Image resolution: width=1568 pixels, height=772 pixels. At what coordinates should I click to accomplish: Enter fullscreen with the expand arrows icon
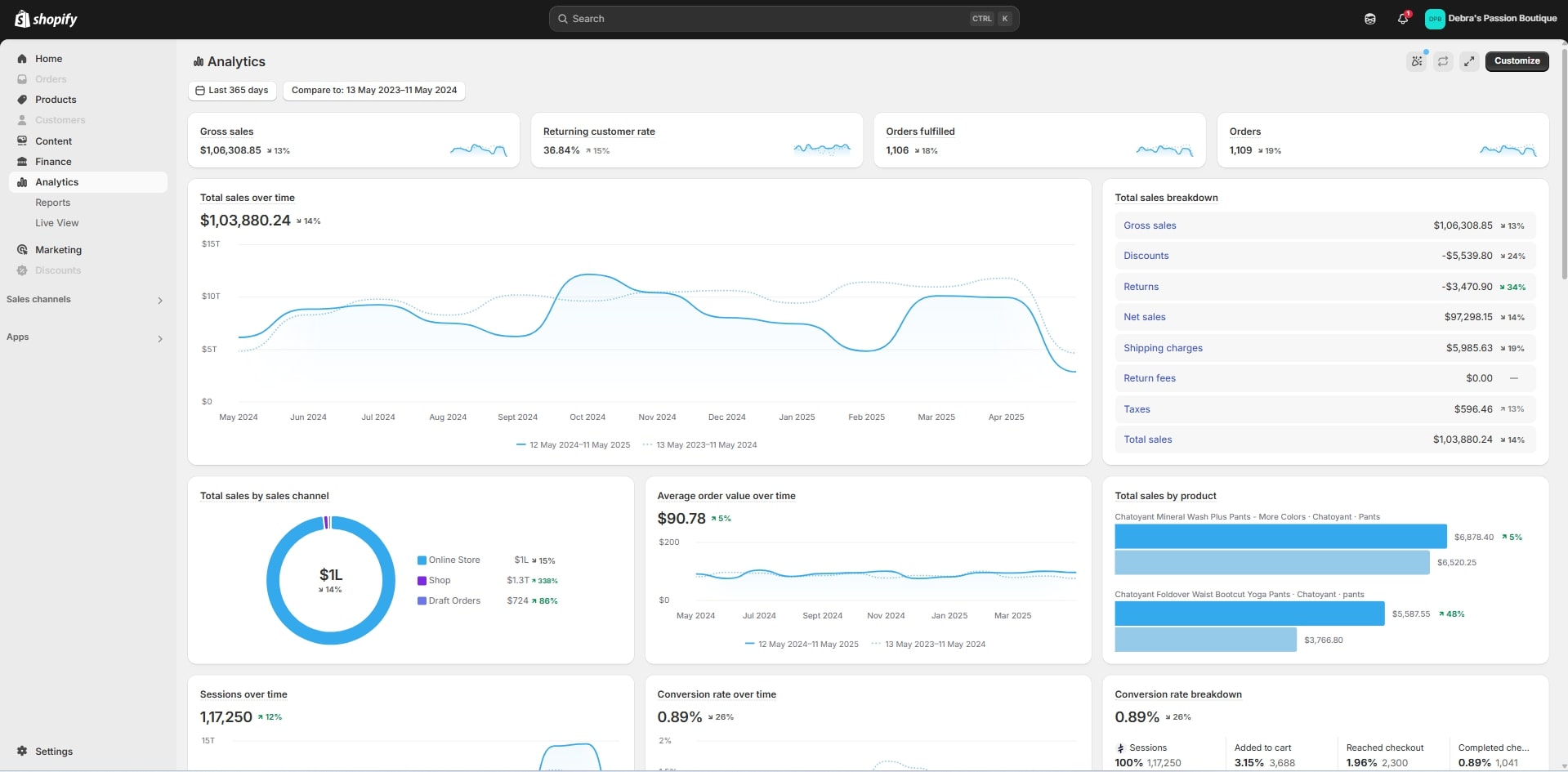[1469, 61]
